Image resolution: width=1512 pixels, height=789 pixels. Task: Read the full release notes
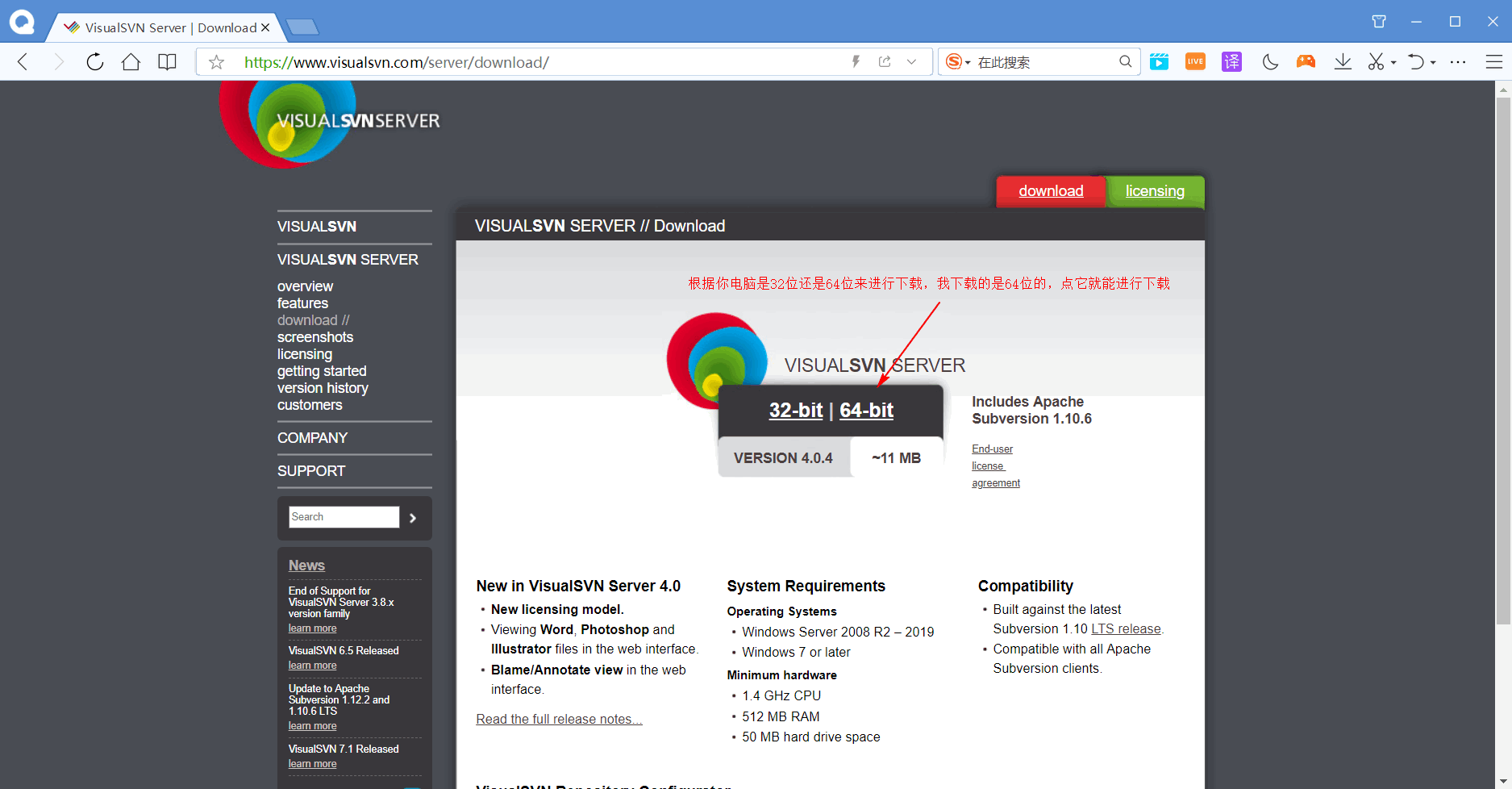(x=559, y=720)
